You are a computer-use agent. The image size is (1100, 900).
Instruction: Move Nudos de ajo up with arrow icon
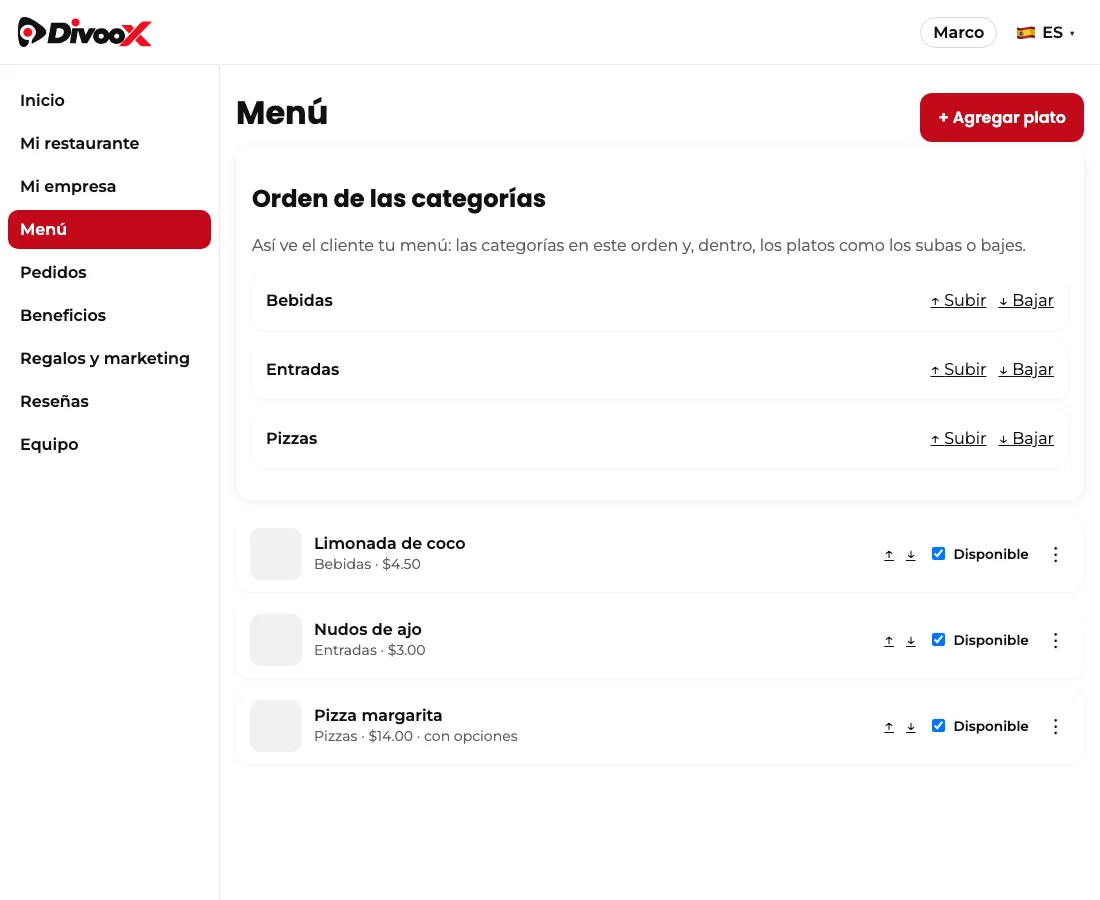coord(889,640)
